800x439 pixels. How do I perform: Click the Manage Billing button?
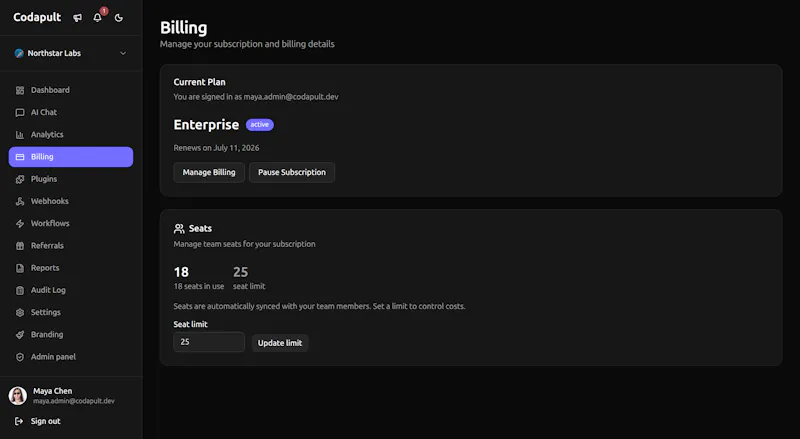click(209, 173)
